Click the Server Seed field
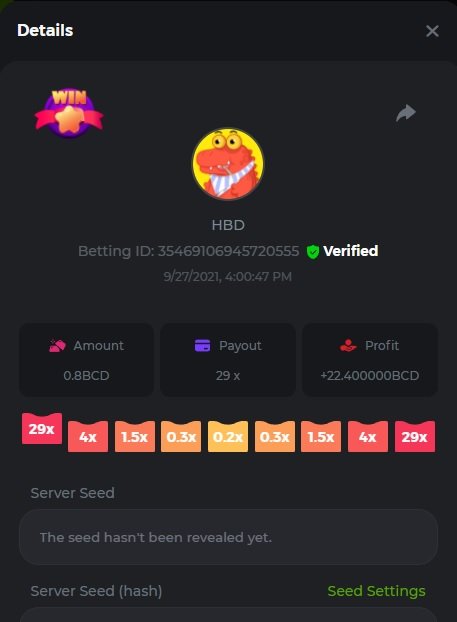 click(x=228, y=537)
